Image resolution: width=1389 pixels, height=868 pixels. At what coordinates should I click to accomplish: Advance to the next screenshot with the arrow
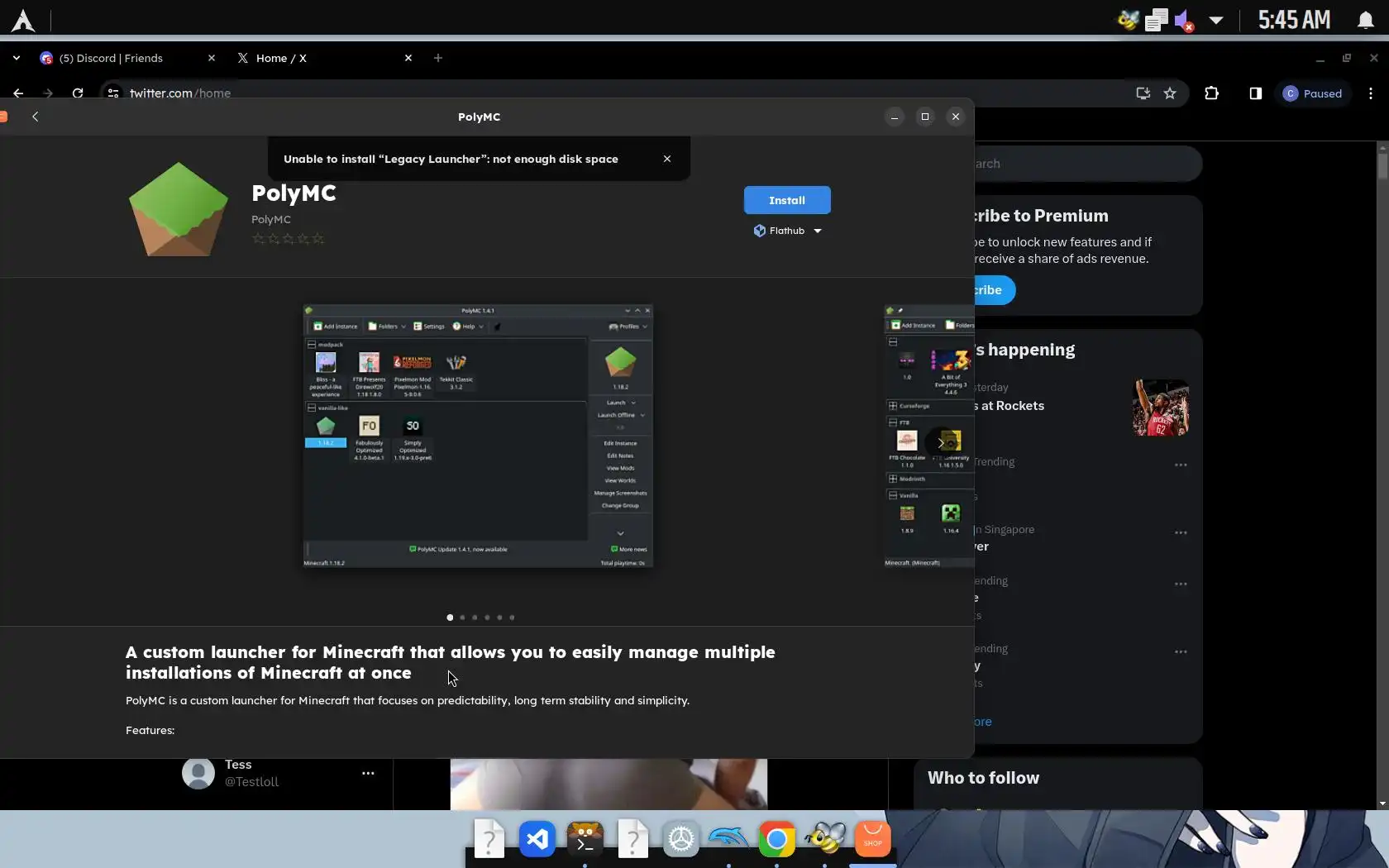tap(940, 443)
